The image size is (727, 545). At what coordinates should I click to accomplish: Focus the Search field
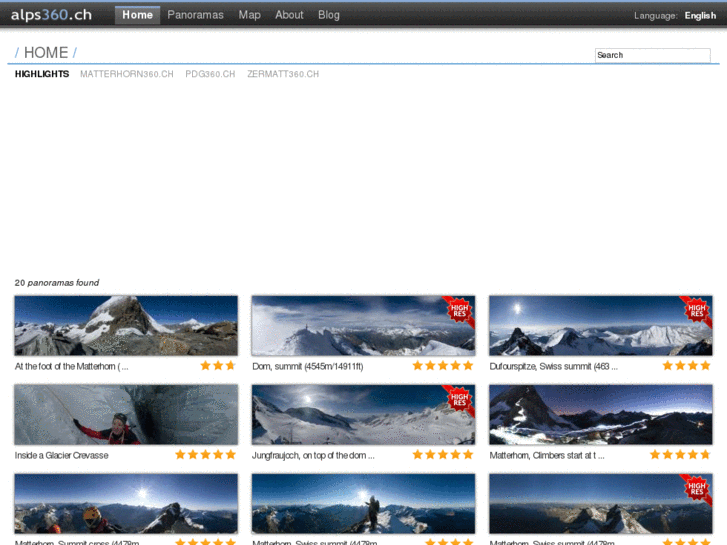pyautogui.click(x=652, y=55)
